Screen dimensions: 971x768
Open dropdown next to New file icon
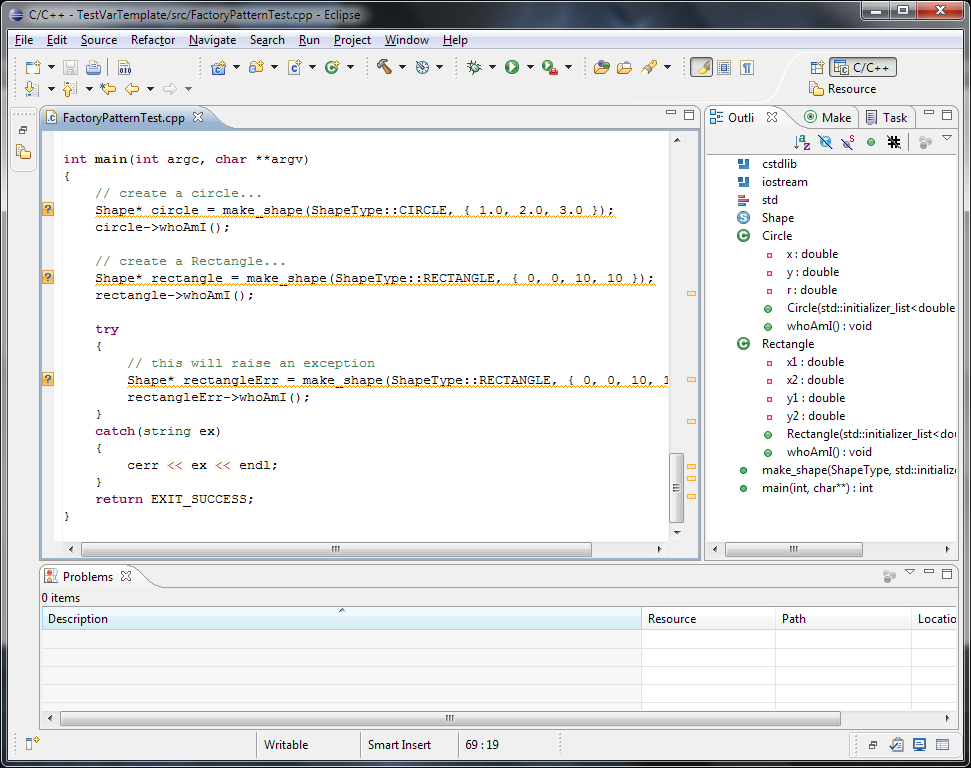click(x=51, y=67)
